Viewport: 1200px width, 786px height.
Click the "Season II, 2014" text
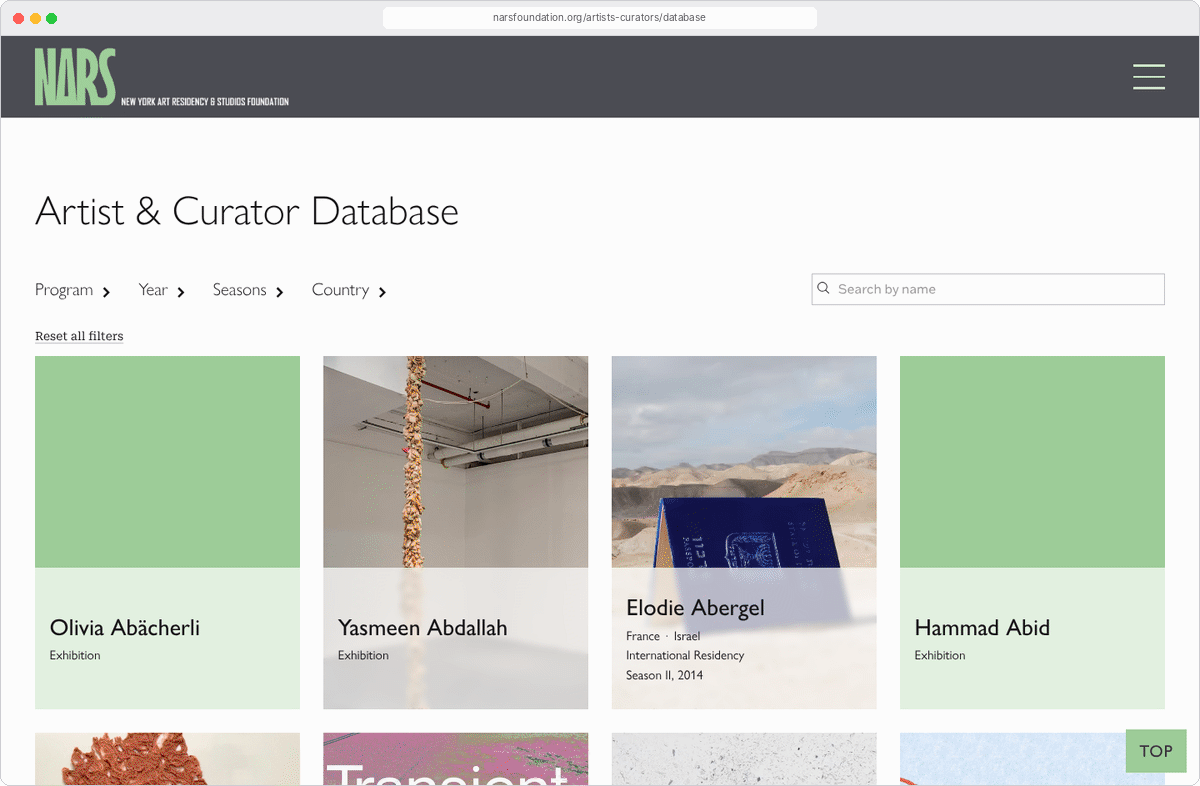pos(664,675)
